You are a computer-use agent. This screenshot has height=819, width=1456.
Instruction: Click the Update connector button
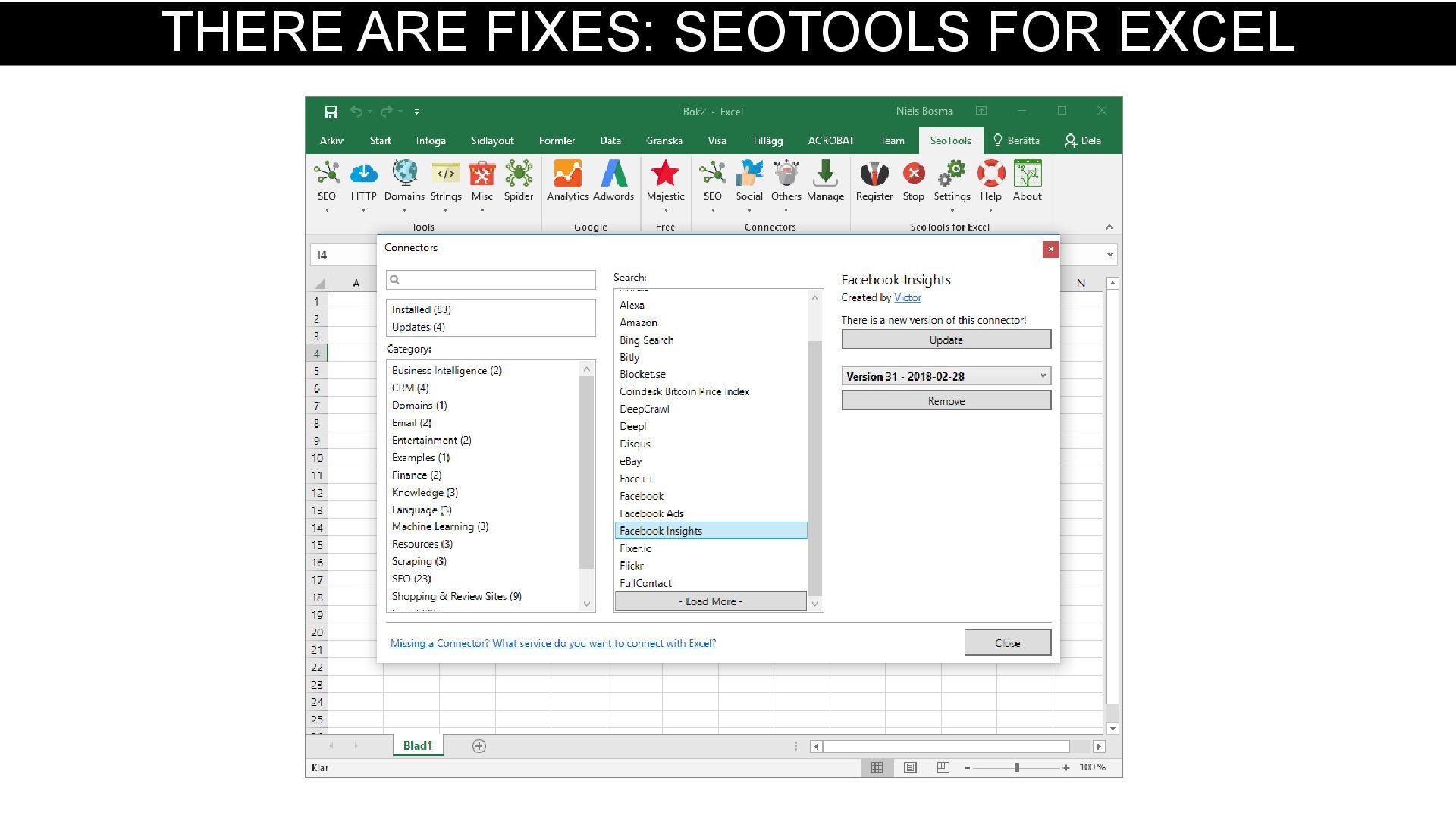[946, 340]
